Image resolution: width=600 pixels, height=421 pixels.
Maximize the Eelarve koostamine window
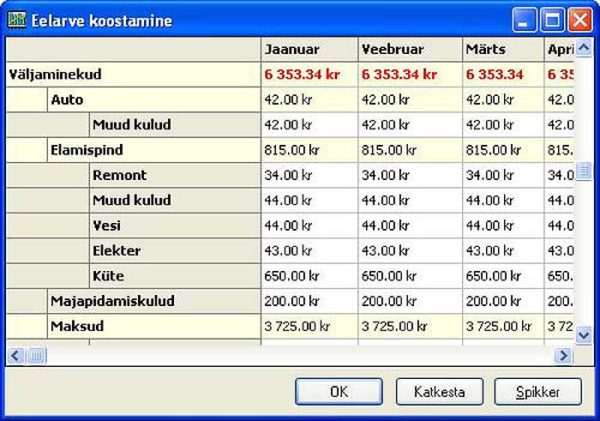coord(554,19)
